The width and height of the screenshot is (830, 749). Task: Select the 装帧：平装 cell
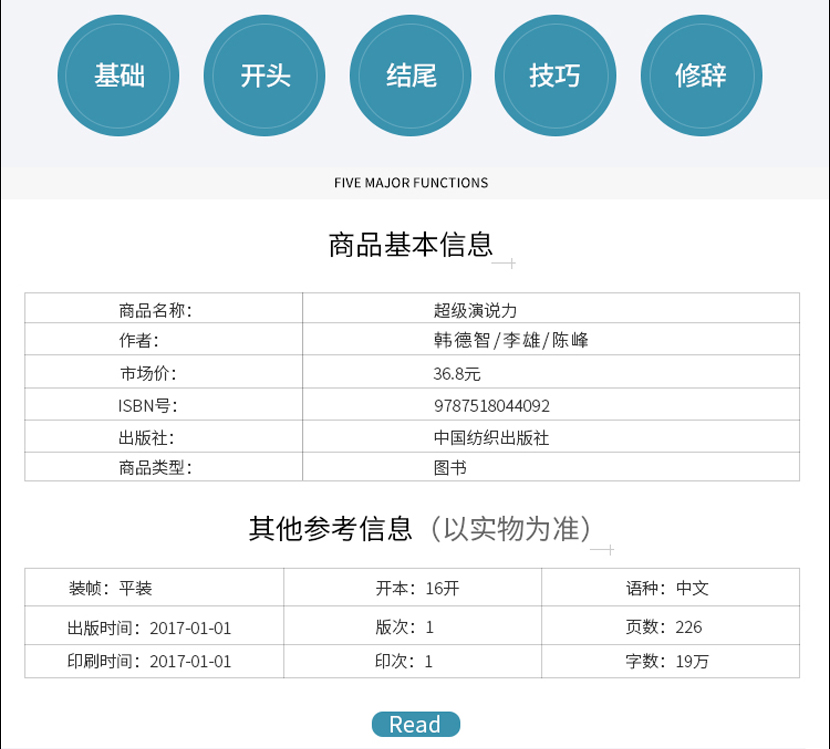coord(110,588)
